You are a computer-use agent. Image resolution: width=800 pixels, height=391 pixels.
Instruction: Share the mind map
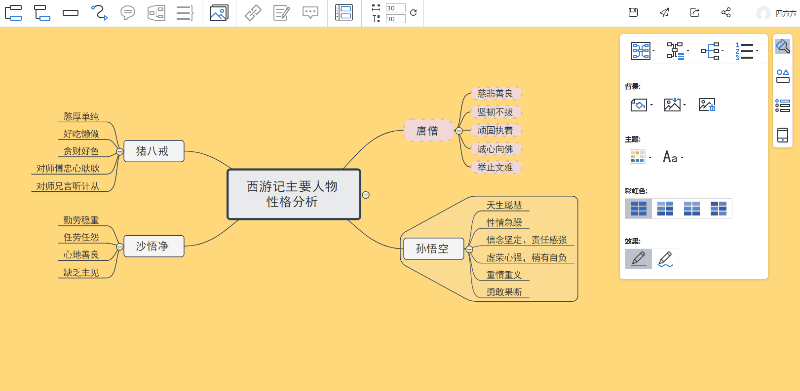pos(726,13)
